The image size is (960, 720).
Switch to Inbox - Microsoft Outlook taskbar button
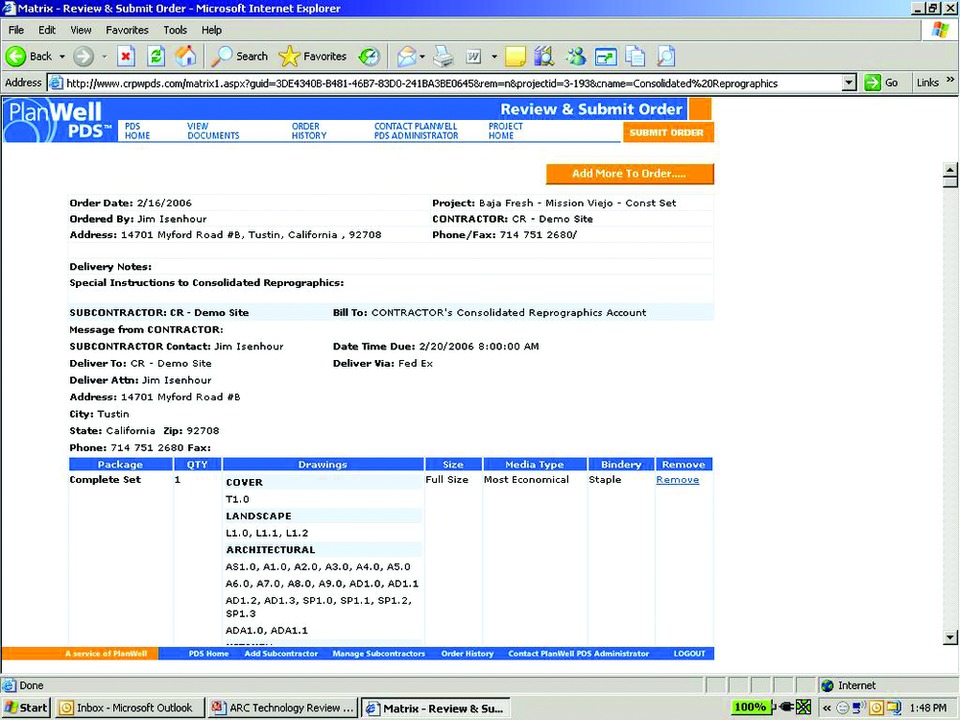point(128,708)
